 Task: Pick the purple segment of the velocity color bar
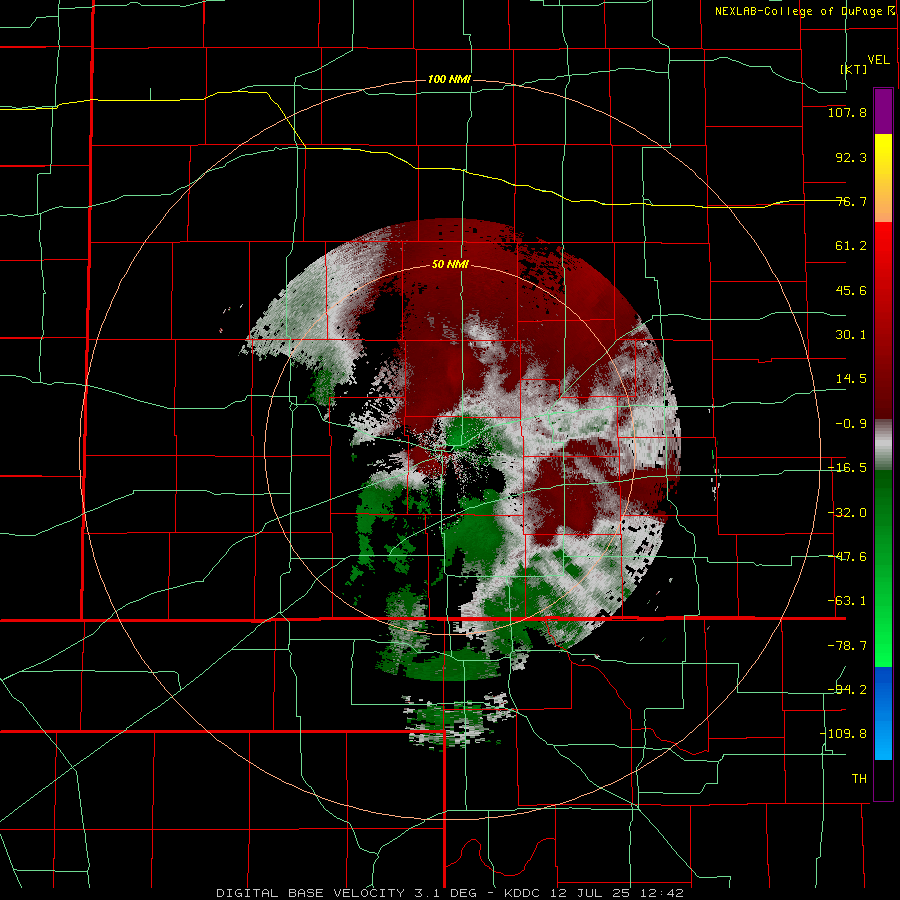pos(883,111)
